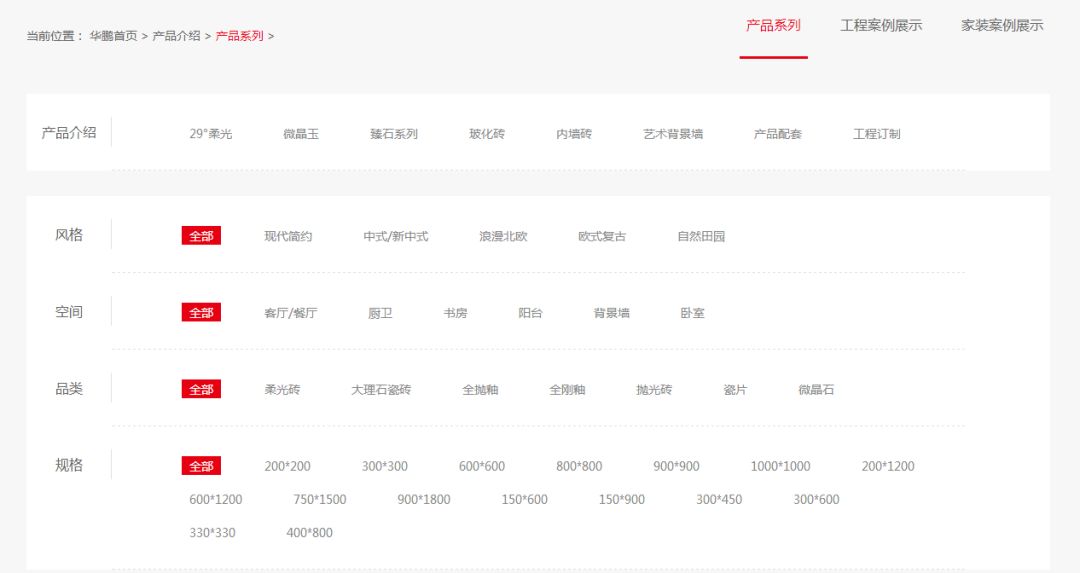
Task: Select 全部 in the 风格 filter row
Action: [x=201, y=236]
